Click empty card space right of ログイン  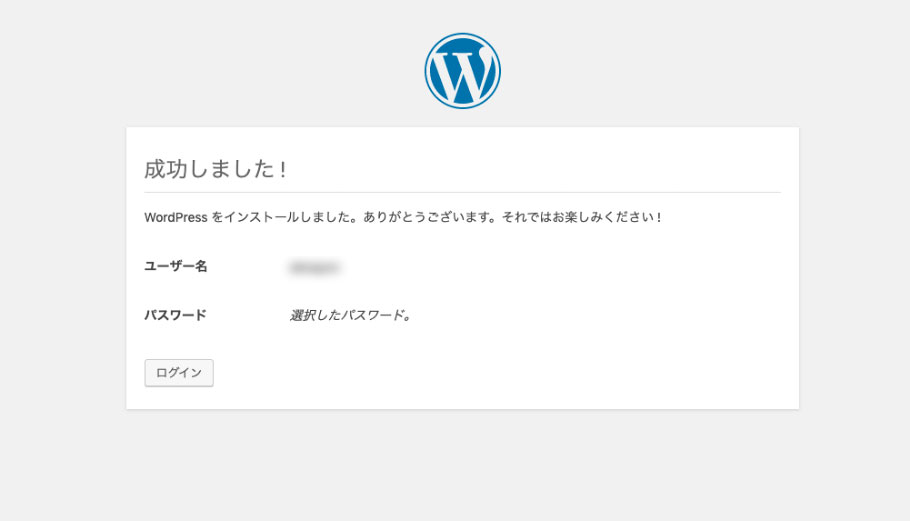(499, 372)
